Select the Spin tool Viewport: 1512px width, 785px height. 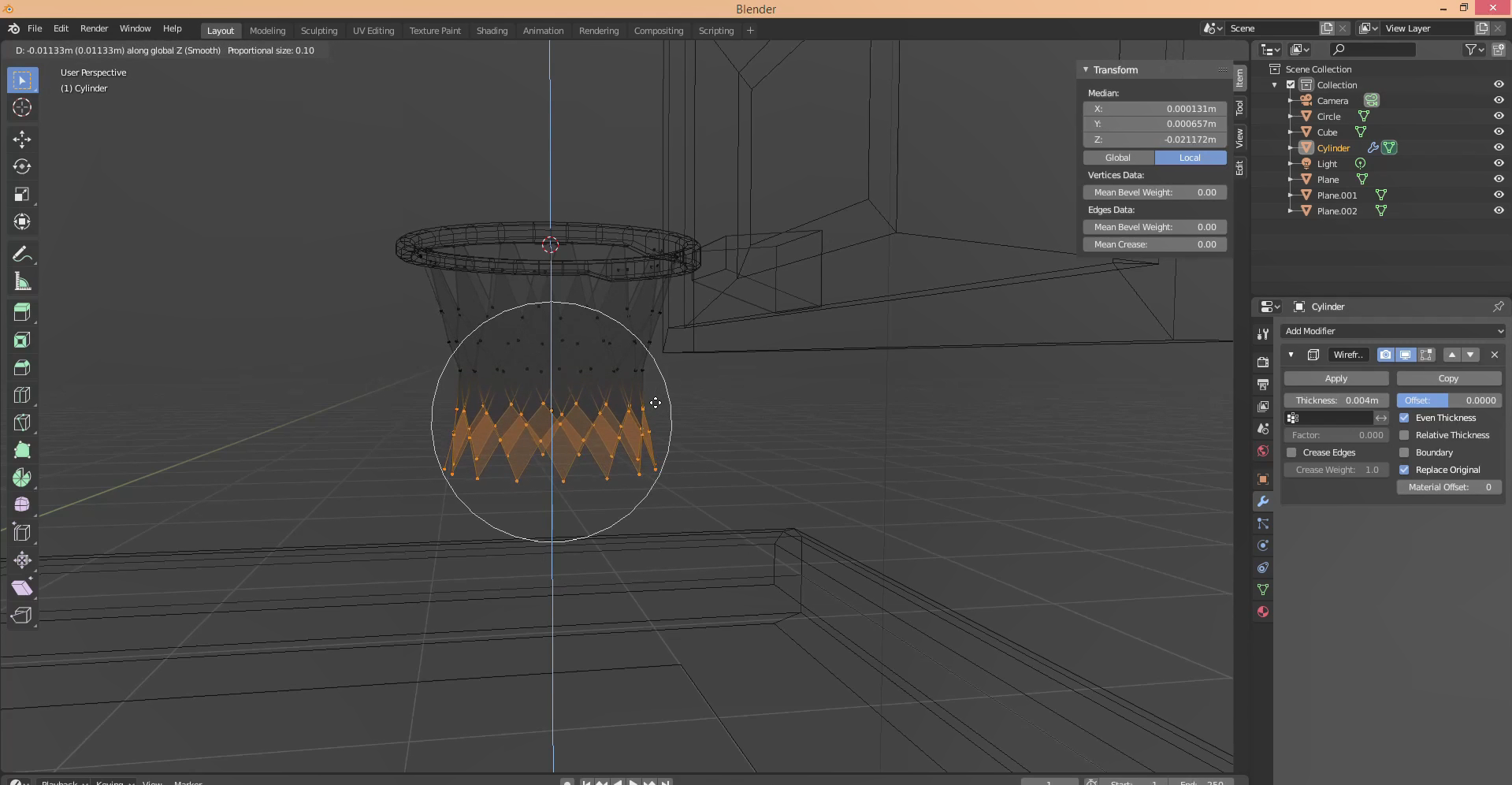(22, 478)
